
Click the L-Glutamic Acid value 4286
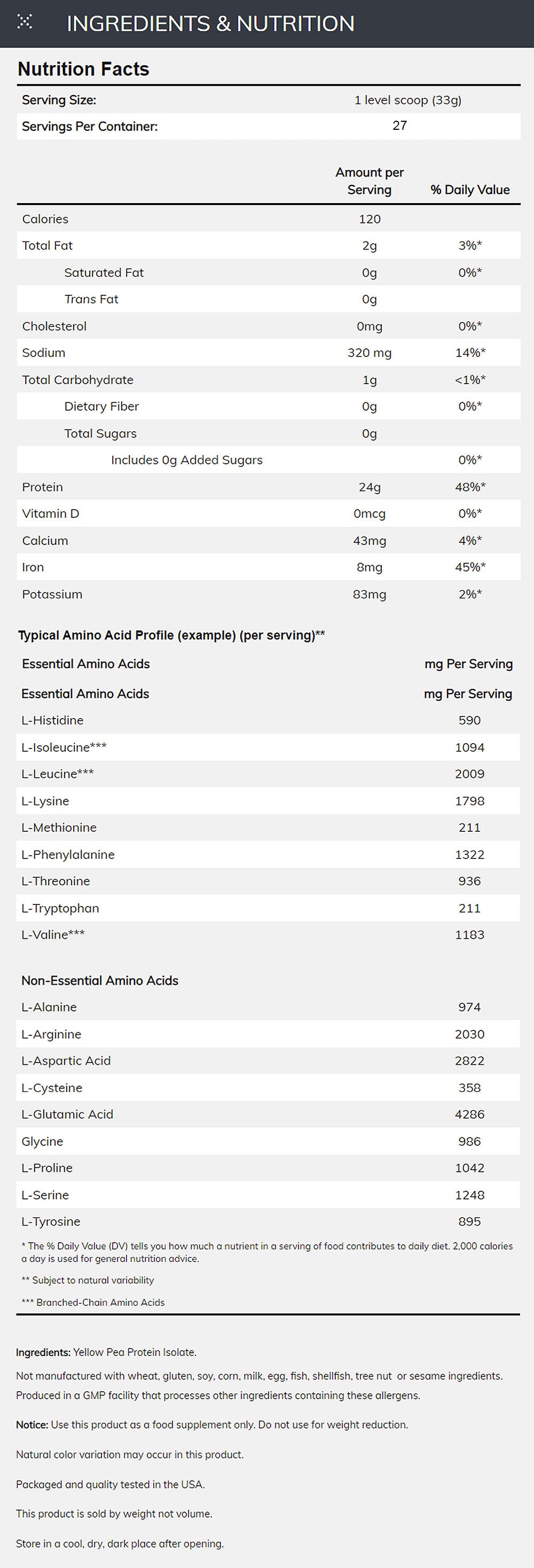coord(469,1114)
